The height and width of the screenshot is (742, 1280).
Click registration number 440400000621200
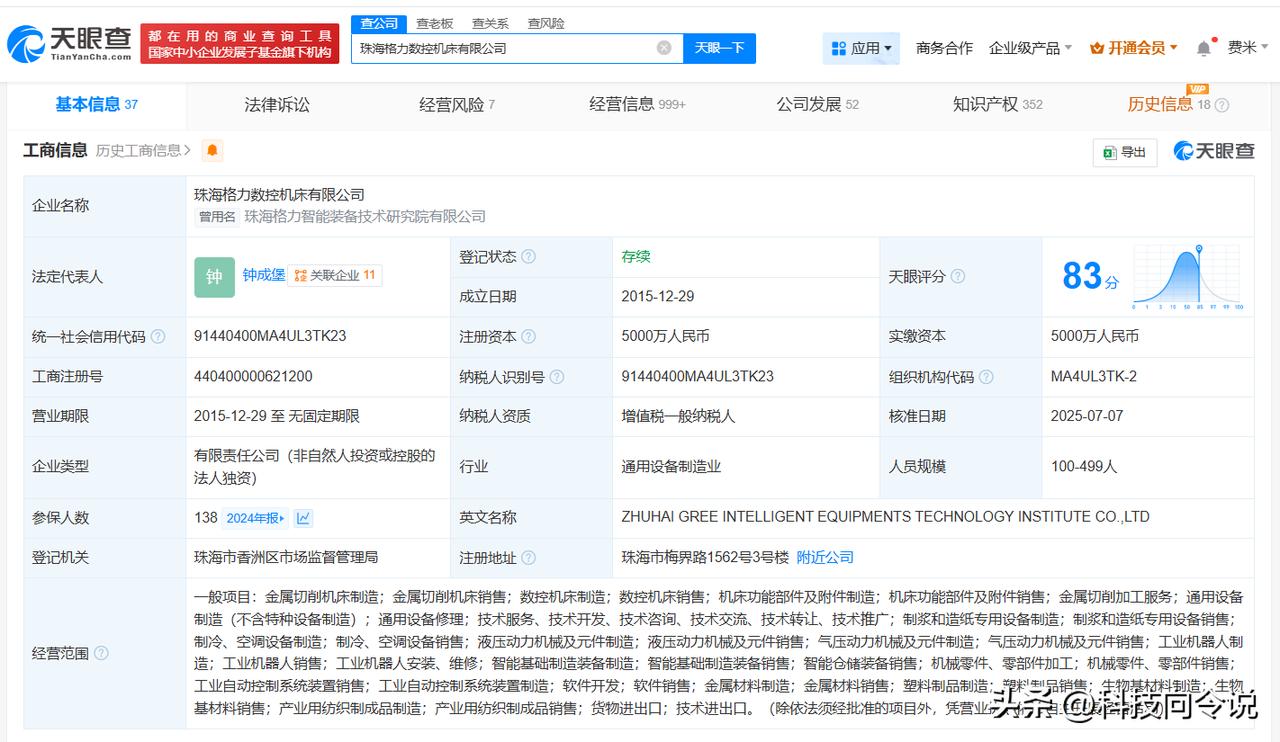(253, 376)
